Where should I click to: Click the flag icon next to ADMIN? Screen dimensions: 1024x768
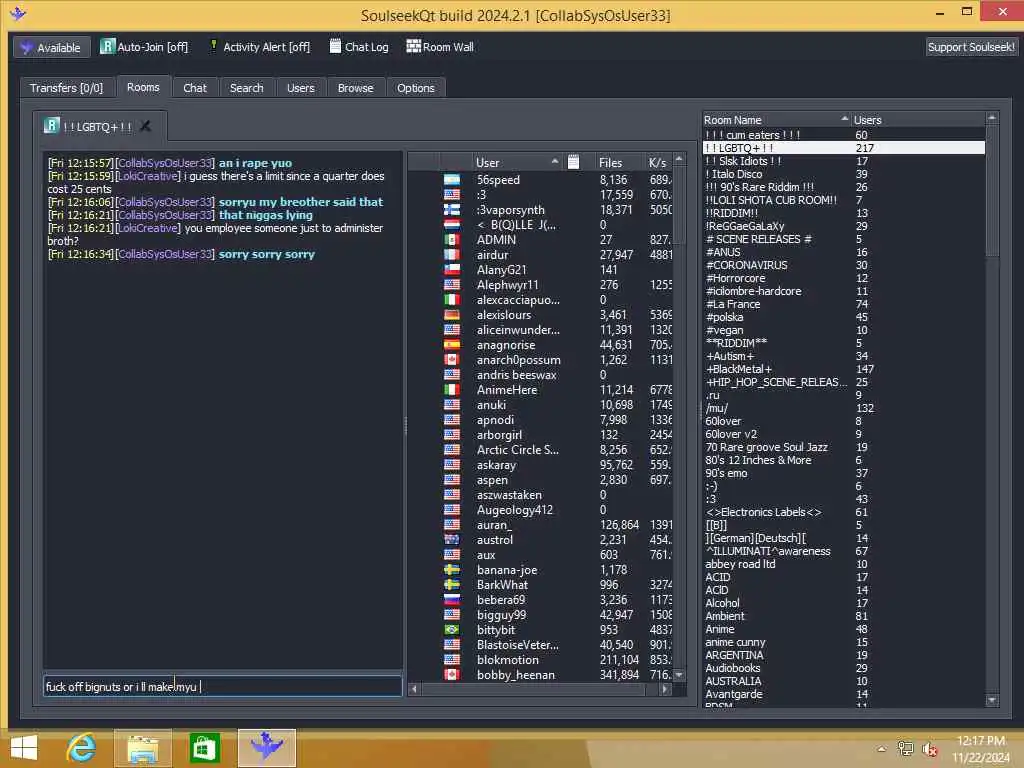coord(452,240)
